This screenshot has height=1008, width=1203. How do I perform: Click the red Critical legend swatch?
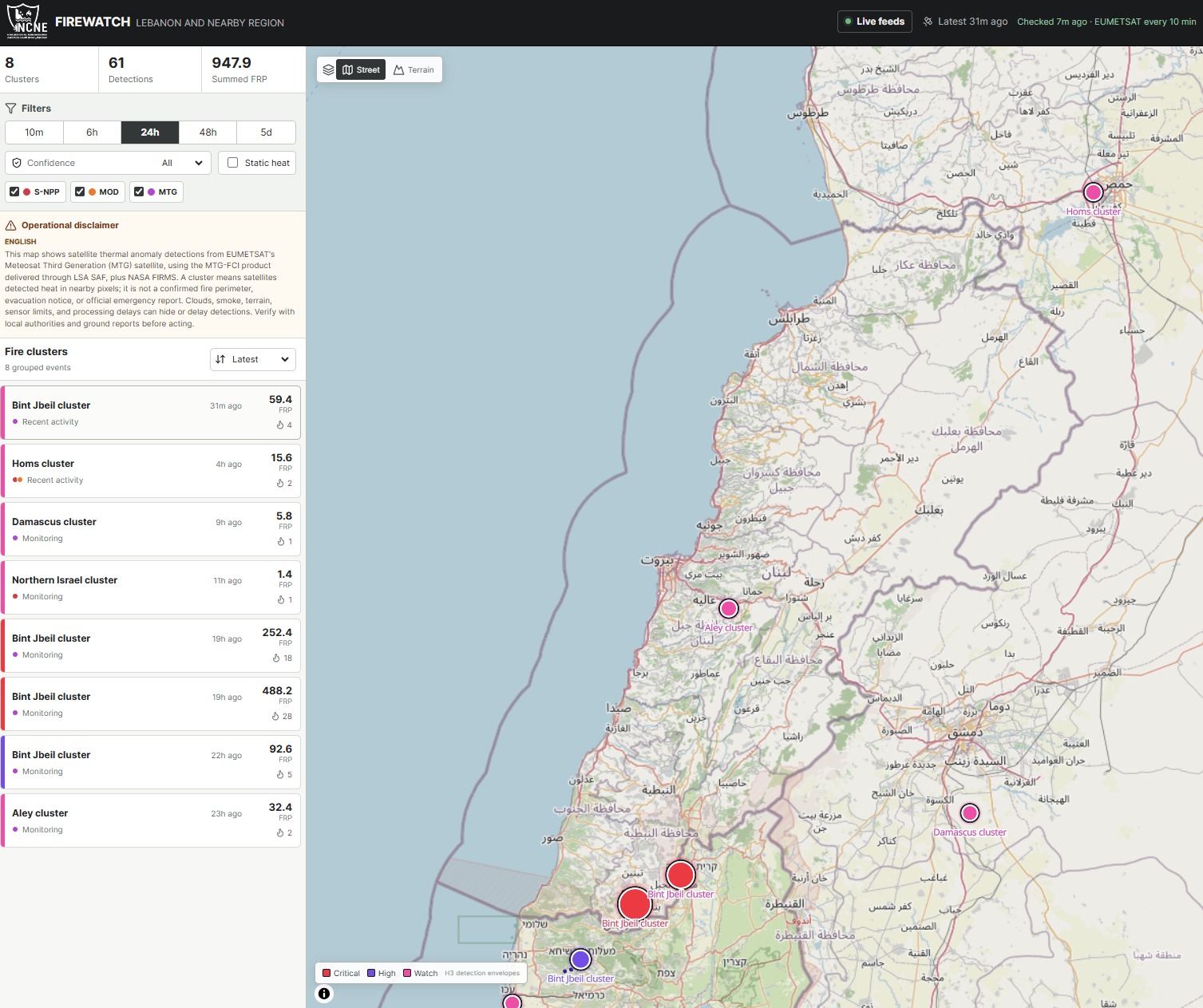tap(326, 974)
